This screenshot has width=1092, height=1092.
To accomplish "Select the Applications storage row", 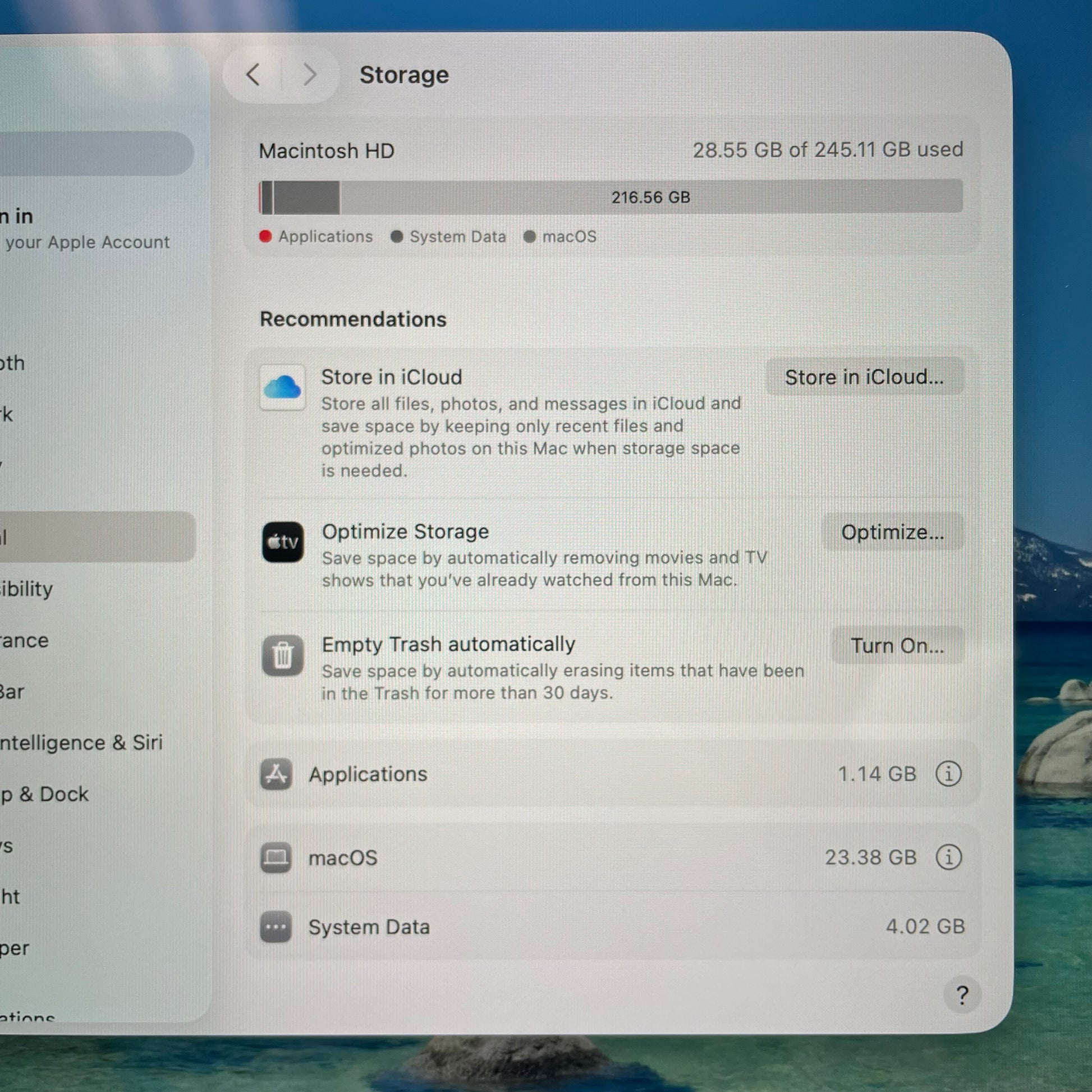I will pos(565,774).
